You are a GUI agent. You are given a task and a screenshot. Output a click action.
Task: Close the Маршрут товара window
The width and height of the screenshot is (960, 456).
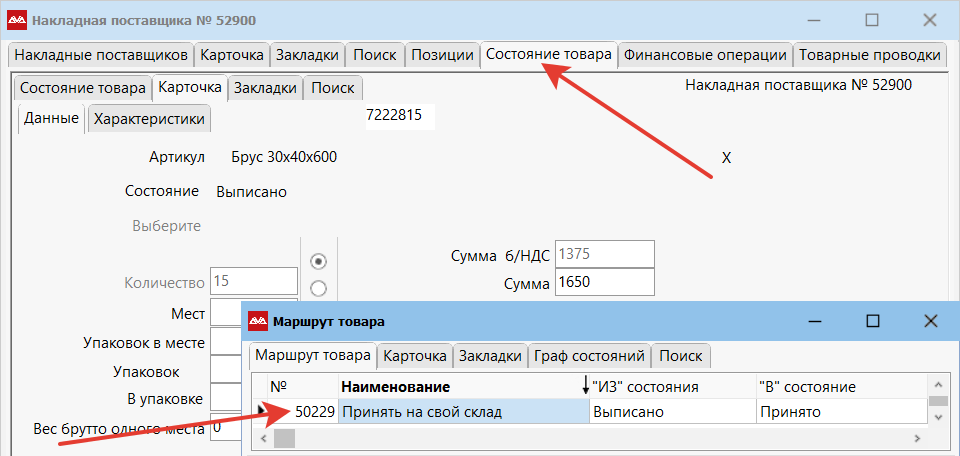pyautogui.click(x=930, y=321)
